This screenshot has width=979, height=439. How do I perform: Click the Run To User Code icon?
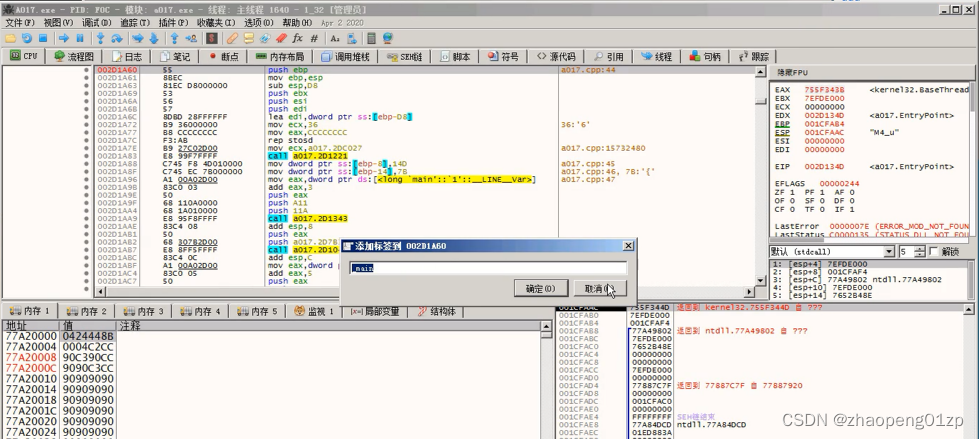(191, 39)
